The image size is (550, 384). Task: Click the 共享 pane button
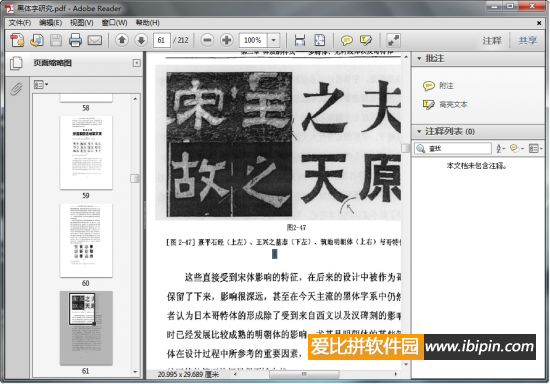point(528,40)
